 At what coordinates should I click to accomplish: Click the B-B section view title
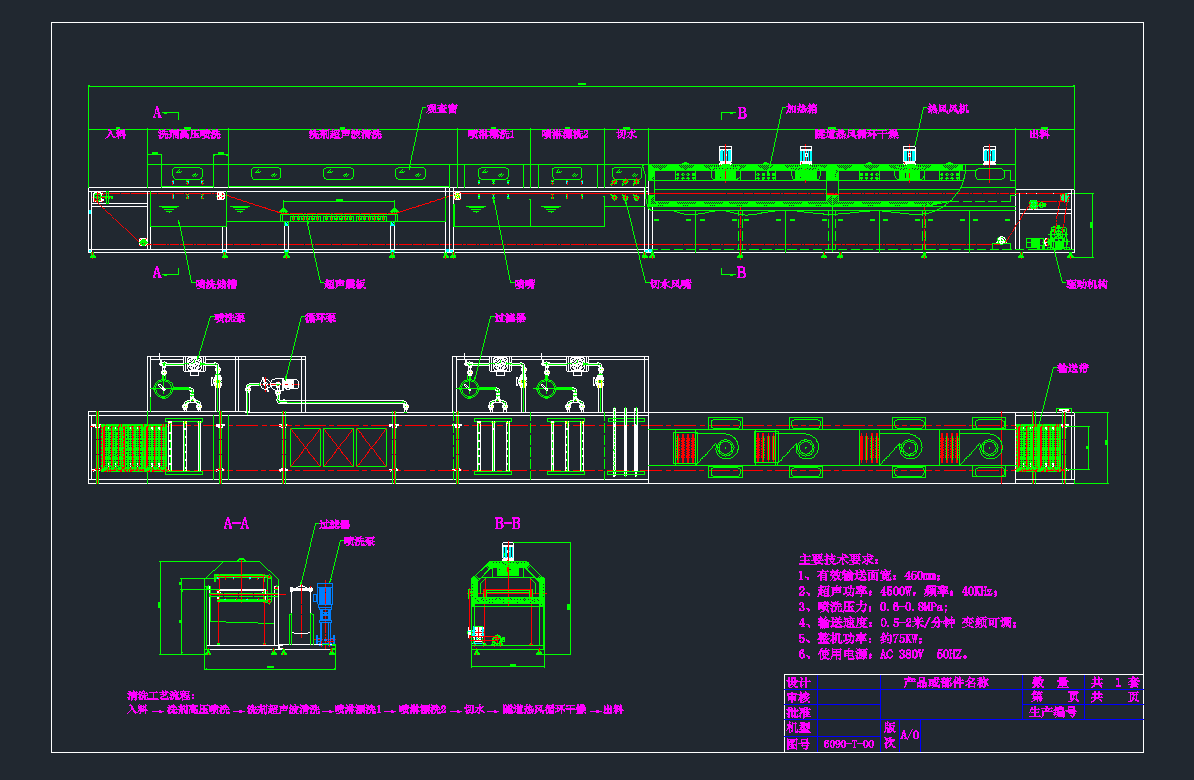[507, 523]
